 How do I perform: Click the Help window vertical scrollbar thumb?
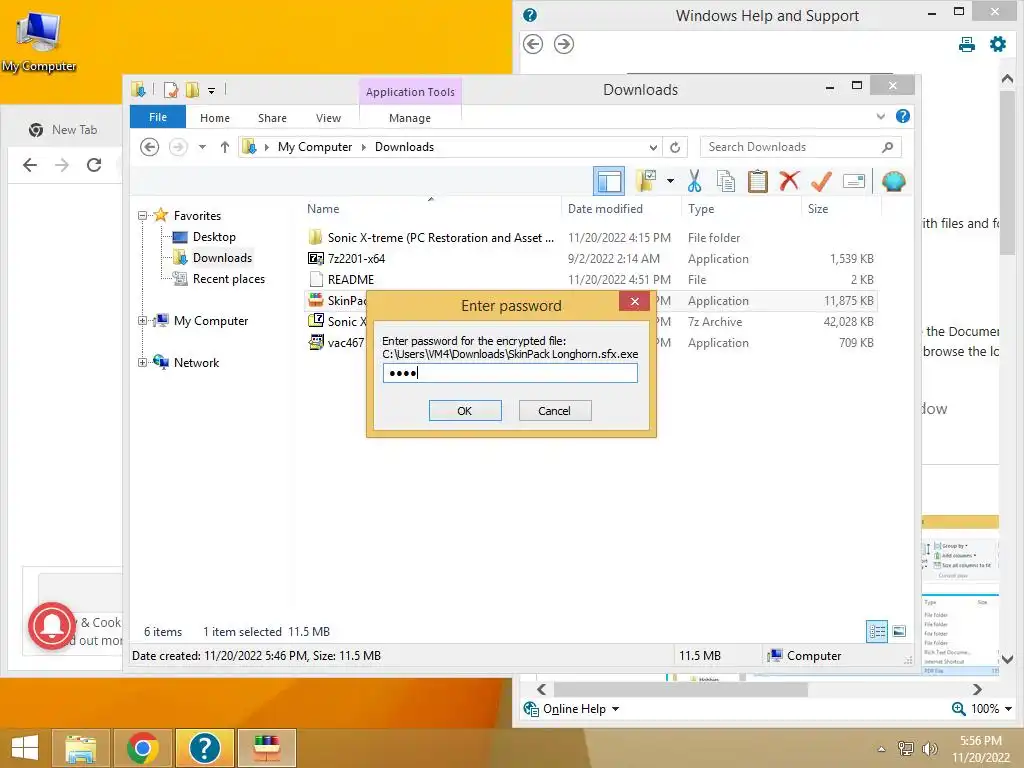1008,174
